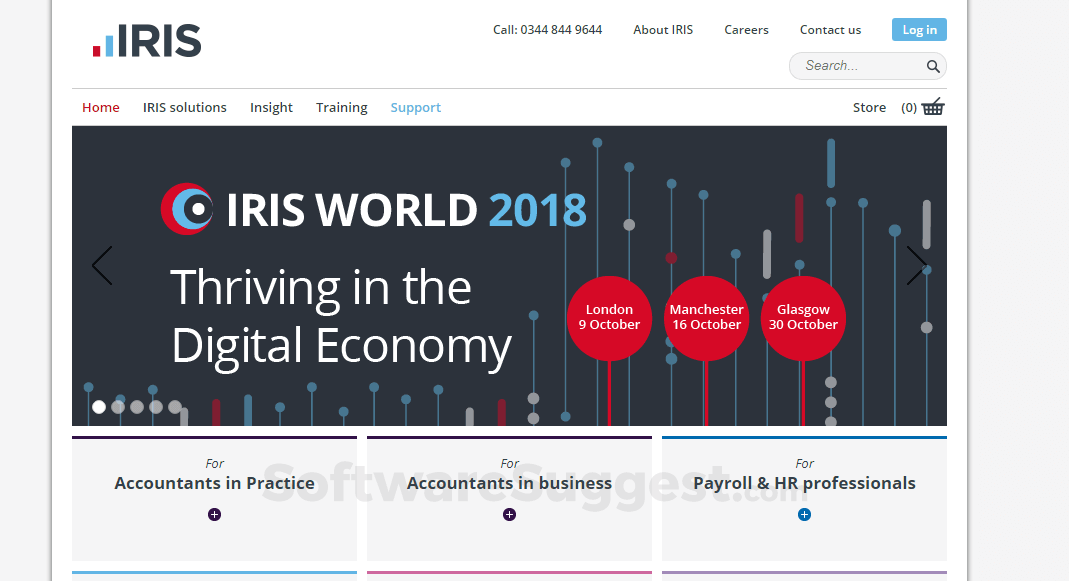
Task: Expand the Training navigation menu
Action: [341, 107]
